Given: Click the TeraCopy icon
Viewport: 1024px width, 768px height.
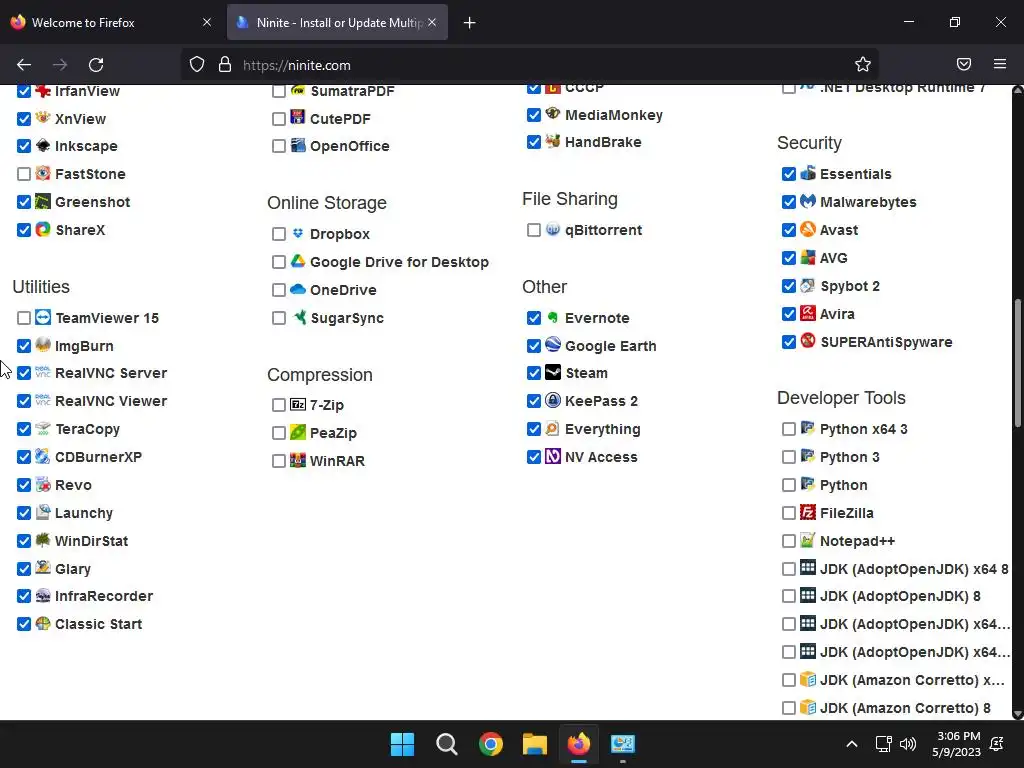Looking at the screenshot, I should pyautogui.click(x=43, y=428).
